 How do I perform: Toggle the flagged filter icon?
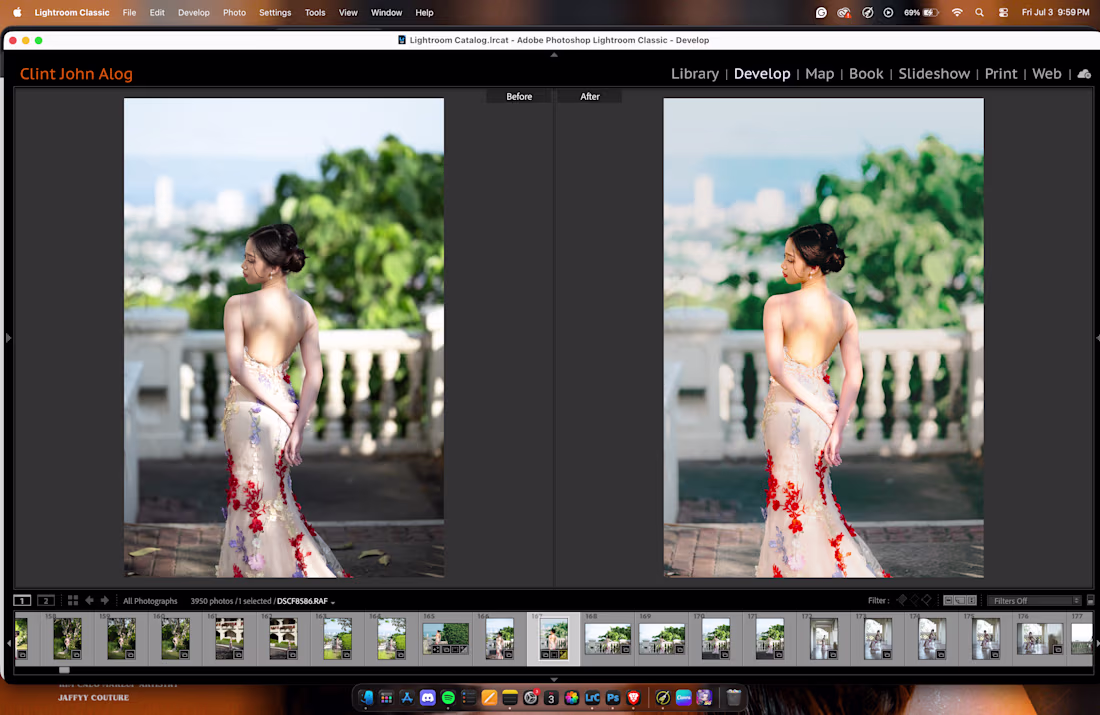pos(902,600)
